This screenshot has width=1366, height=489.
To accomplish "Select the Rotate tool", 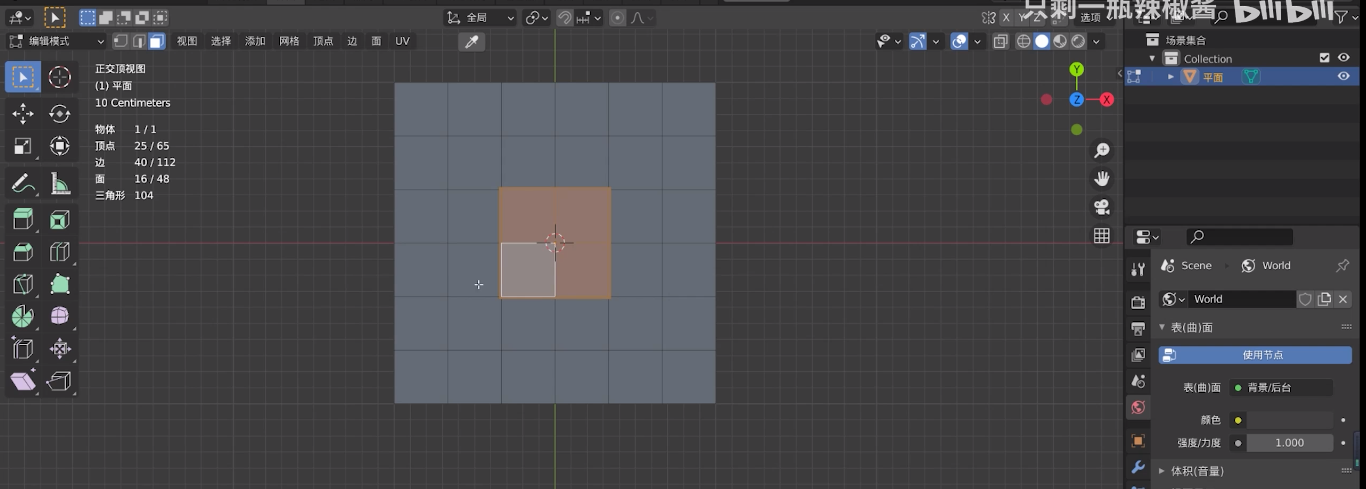I will pyautogui.click(x=60, y=114).
